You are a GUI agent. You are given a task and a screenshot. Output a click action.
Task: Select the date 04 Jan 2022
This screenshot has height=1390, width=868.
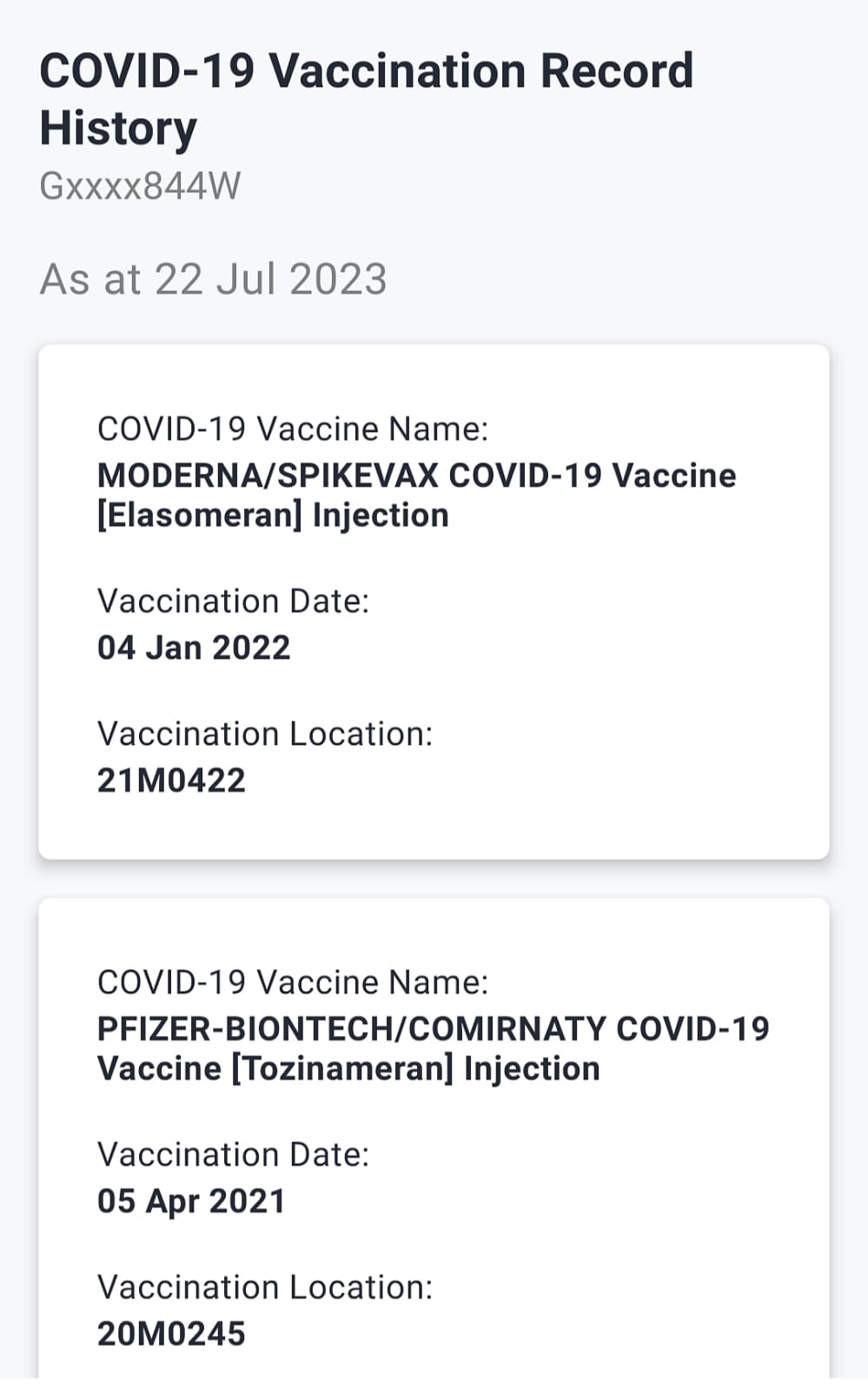[193, 648]
